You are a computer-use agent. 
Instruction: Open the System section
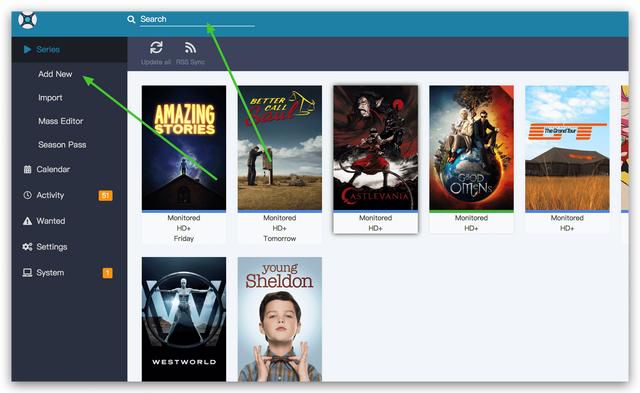pyautogui.click(x=43, y=273)
